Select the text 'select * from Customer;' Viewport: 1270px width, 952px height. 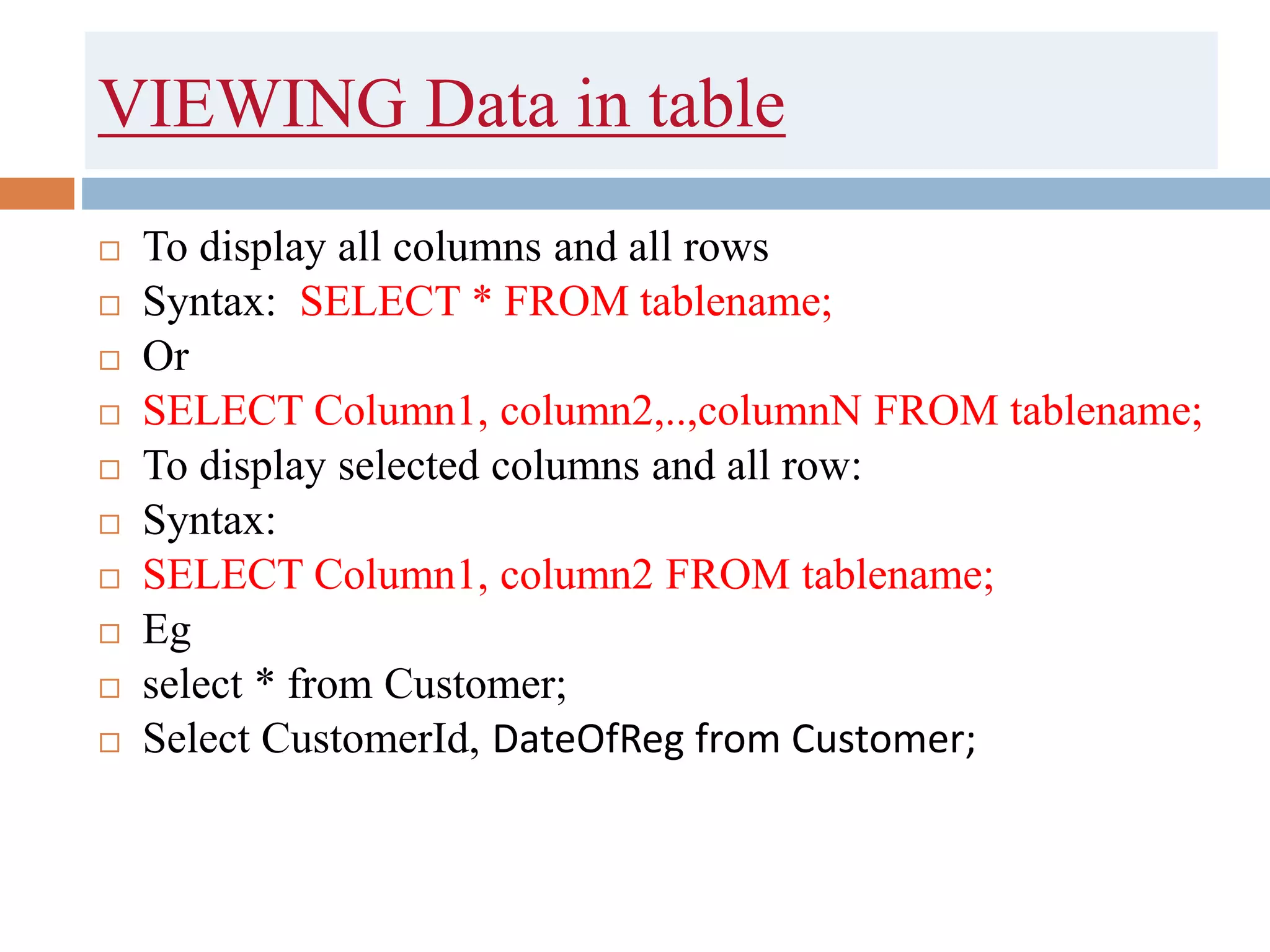pyautogui.click(x=355, y=684)
